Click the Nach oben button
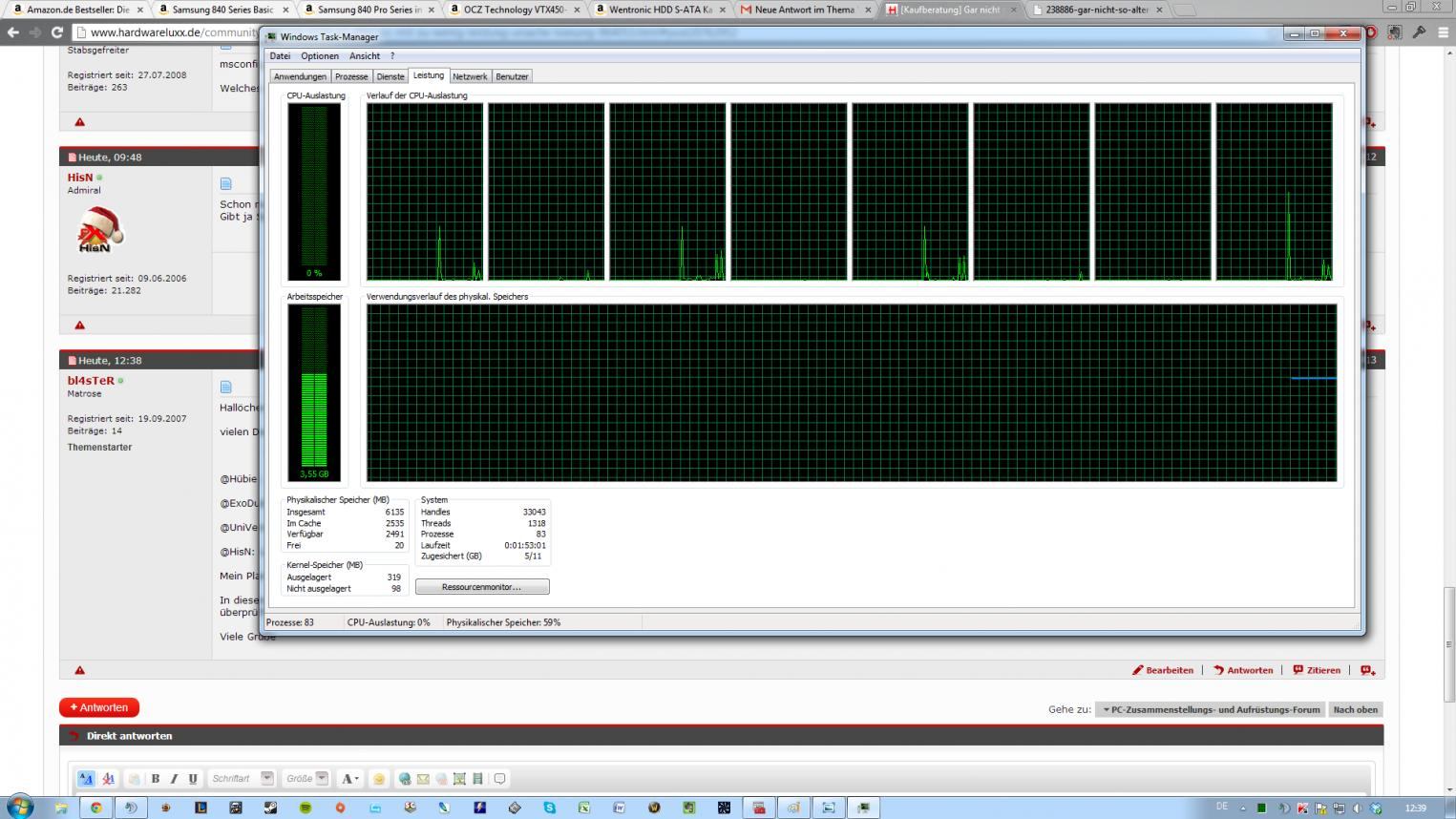This screenshot has width=1456, height=819. tap(1355, 709)
